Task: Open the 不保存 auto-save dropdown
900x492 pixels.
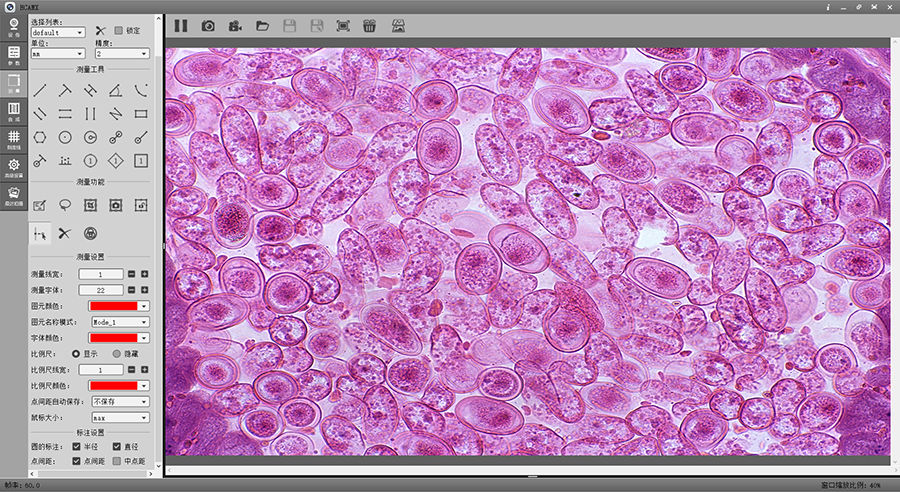Action: [121, 401]
